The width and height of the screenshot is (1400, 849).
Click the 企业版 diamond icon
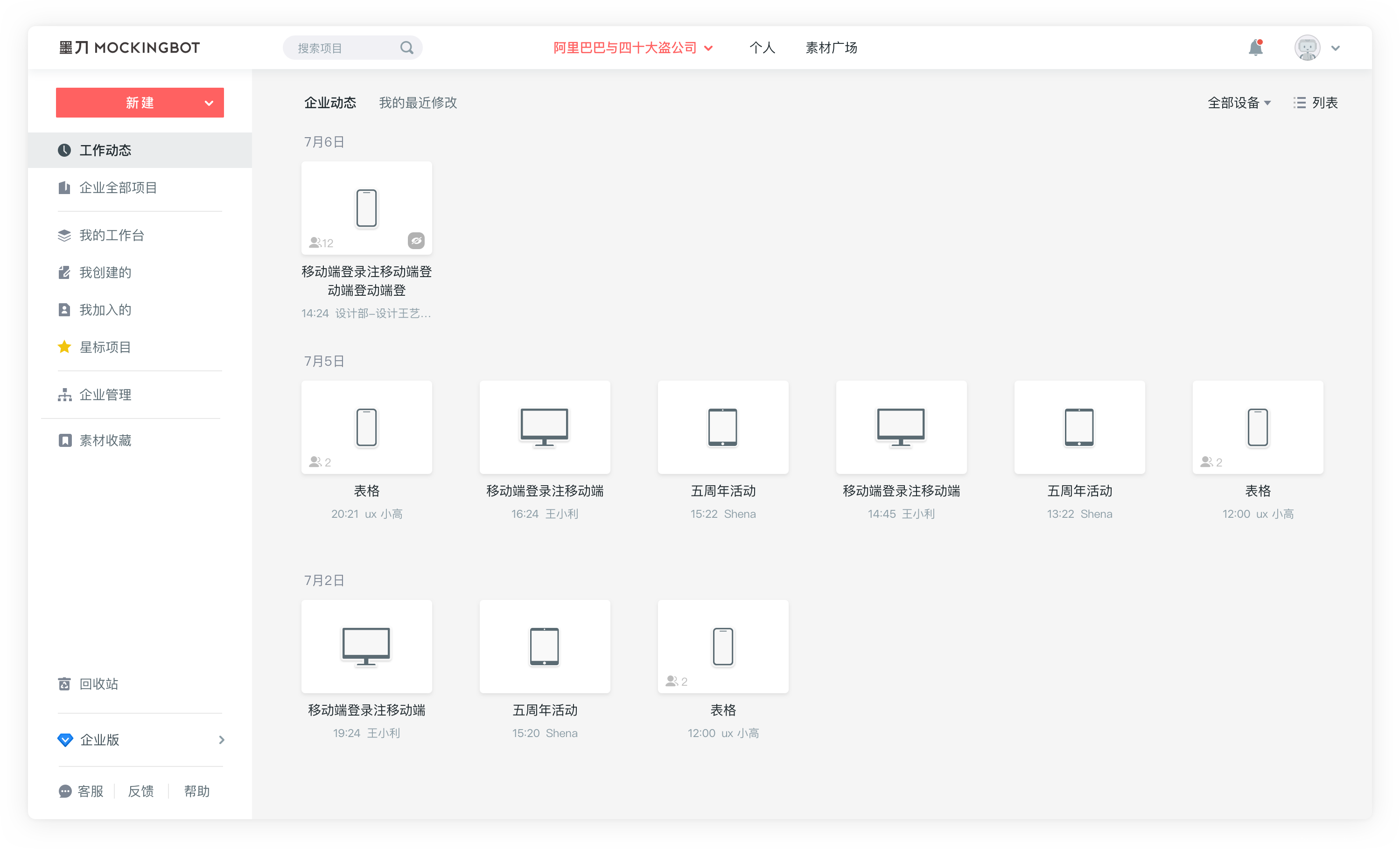click(x=65, y=739)
